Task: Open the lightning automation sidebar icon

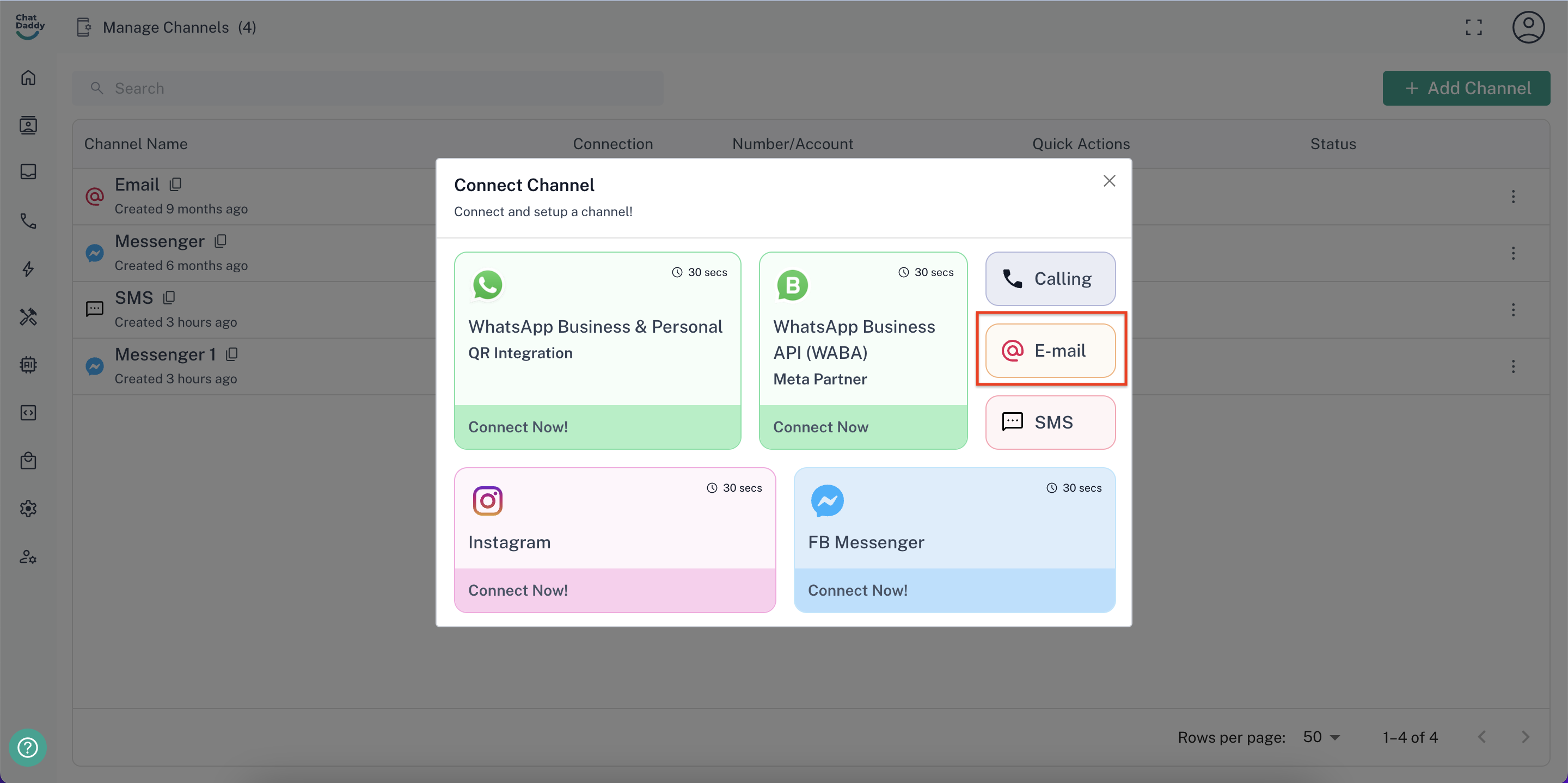Action: (x=28, y=269)
